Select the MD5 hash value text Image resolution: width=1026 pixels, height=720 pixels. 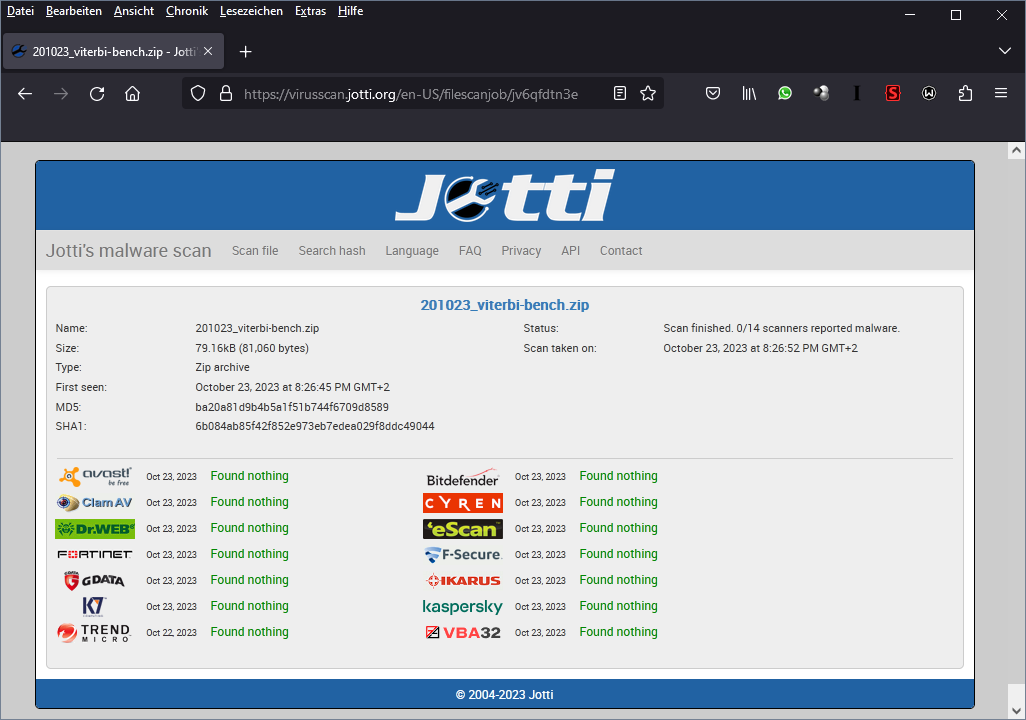tap(292, 407)
